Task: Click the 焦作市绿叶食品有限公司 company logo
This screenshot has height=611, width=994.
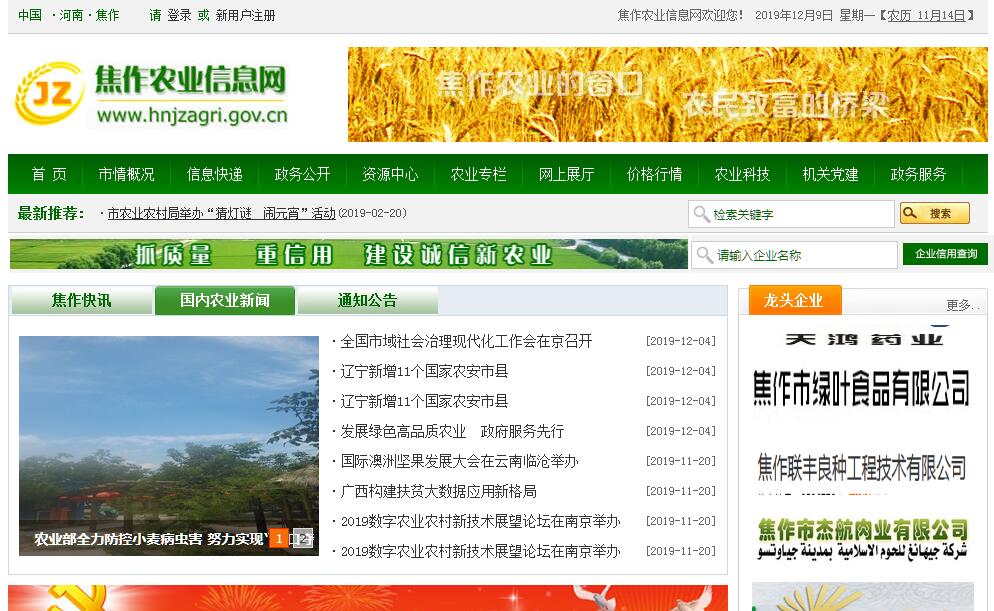Action: tap(861, 386)
